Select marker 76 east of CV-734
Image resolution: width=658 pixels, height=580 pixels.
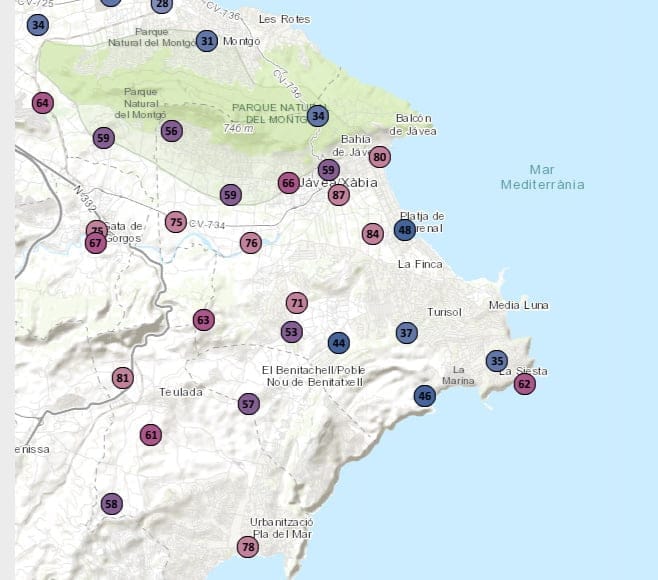(x=251, y=243)
